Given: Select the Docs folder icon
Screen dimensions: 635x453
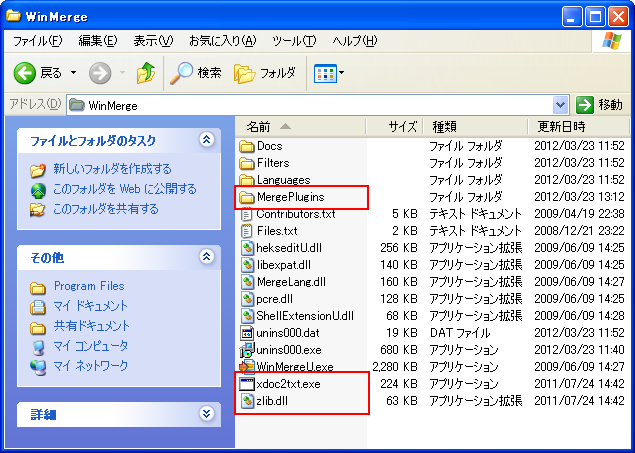Looking at the screenshot, I should 247,146.
